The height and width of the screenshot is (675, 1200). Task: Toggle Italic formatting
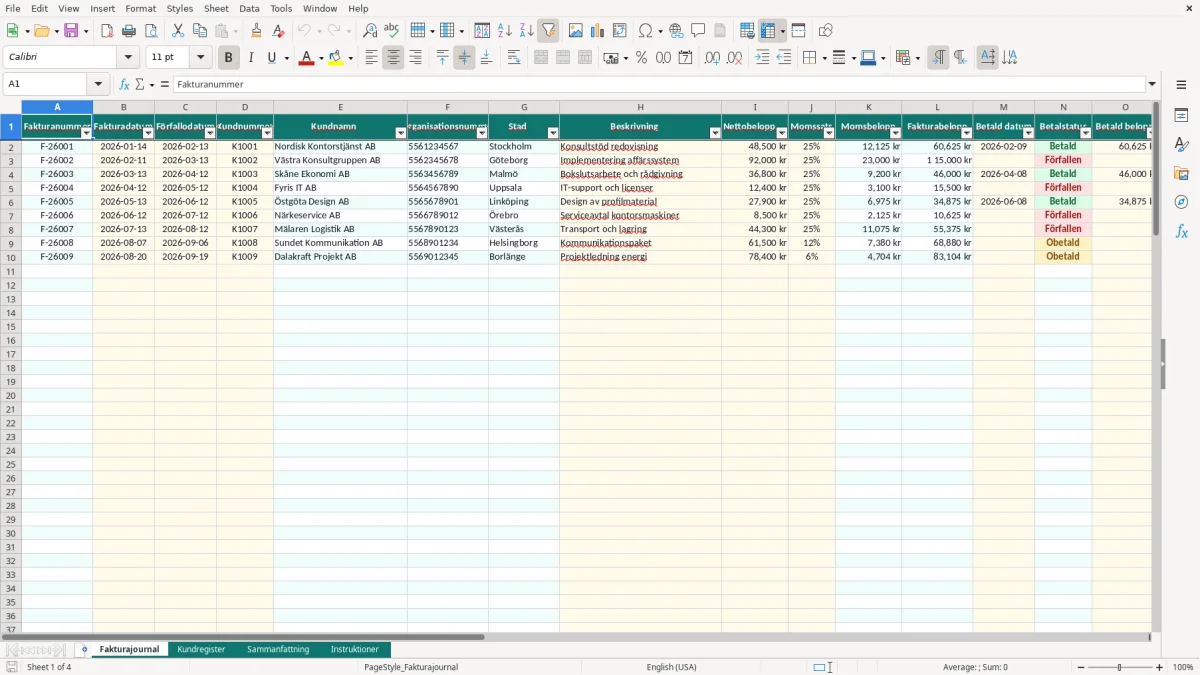[250, 58]
